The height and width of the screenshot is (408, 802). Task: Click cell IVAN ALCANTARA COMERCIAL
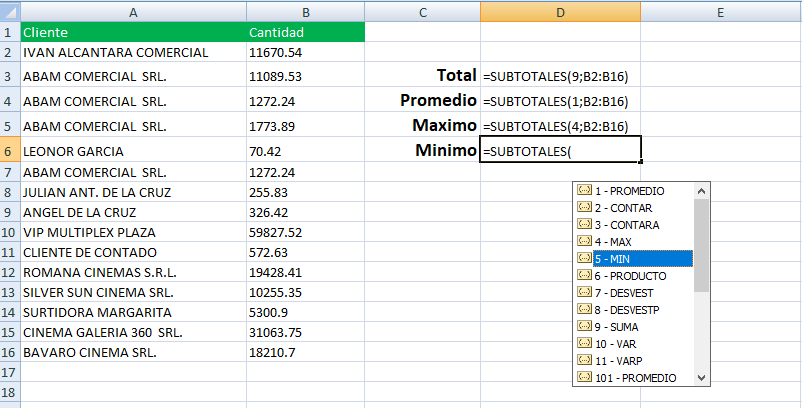click(133, 52)
